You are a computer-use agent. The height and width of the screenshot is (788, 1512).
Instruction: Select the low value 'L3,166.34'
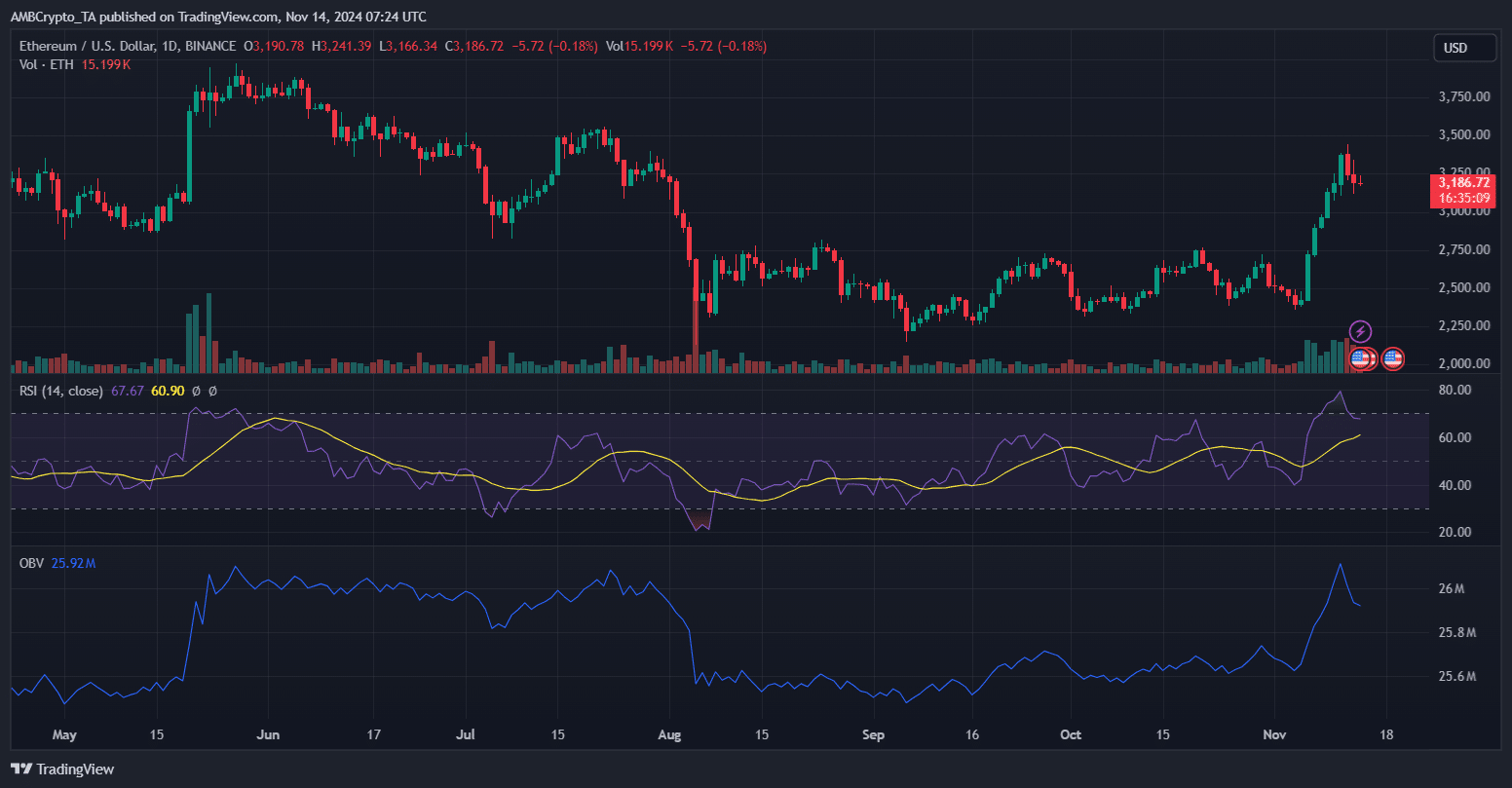point(409,46)
